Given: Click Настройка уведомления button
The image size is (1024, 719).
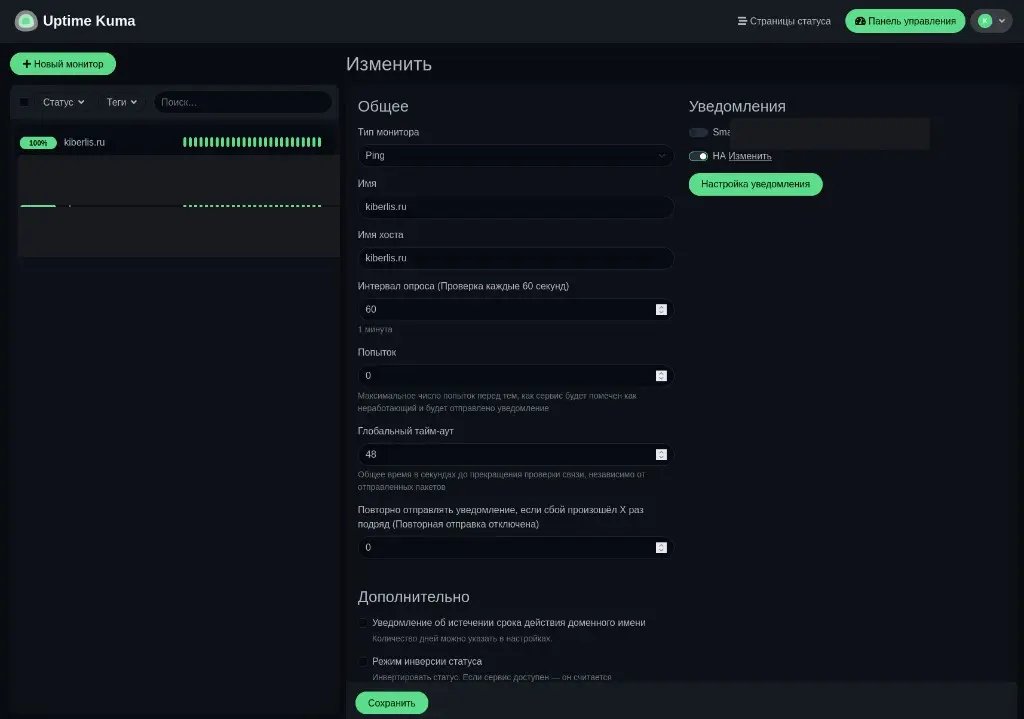Looking at the screenshot, I should coord(756,184).
